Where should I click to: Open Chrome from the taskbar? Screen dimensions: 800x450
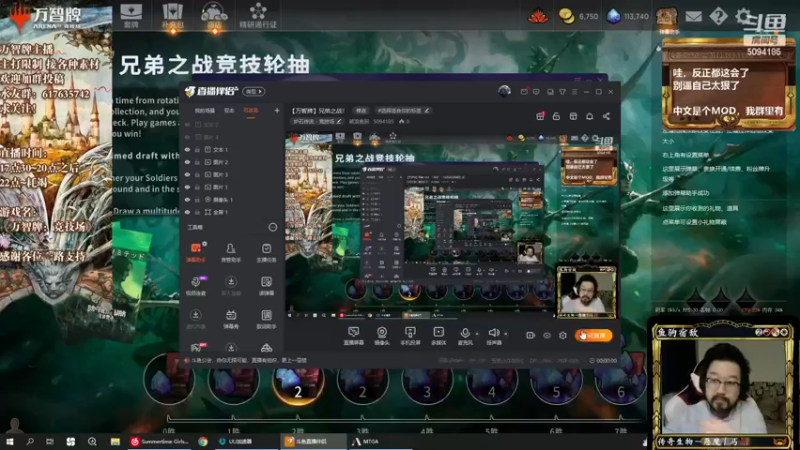203,441
